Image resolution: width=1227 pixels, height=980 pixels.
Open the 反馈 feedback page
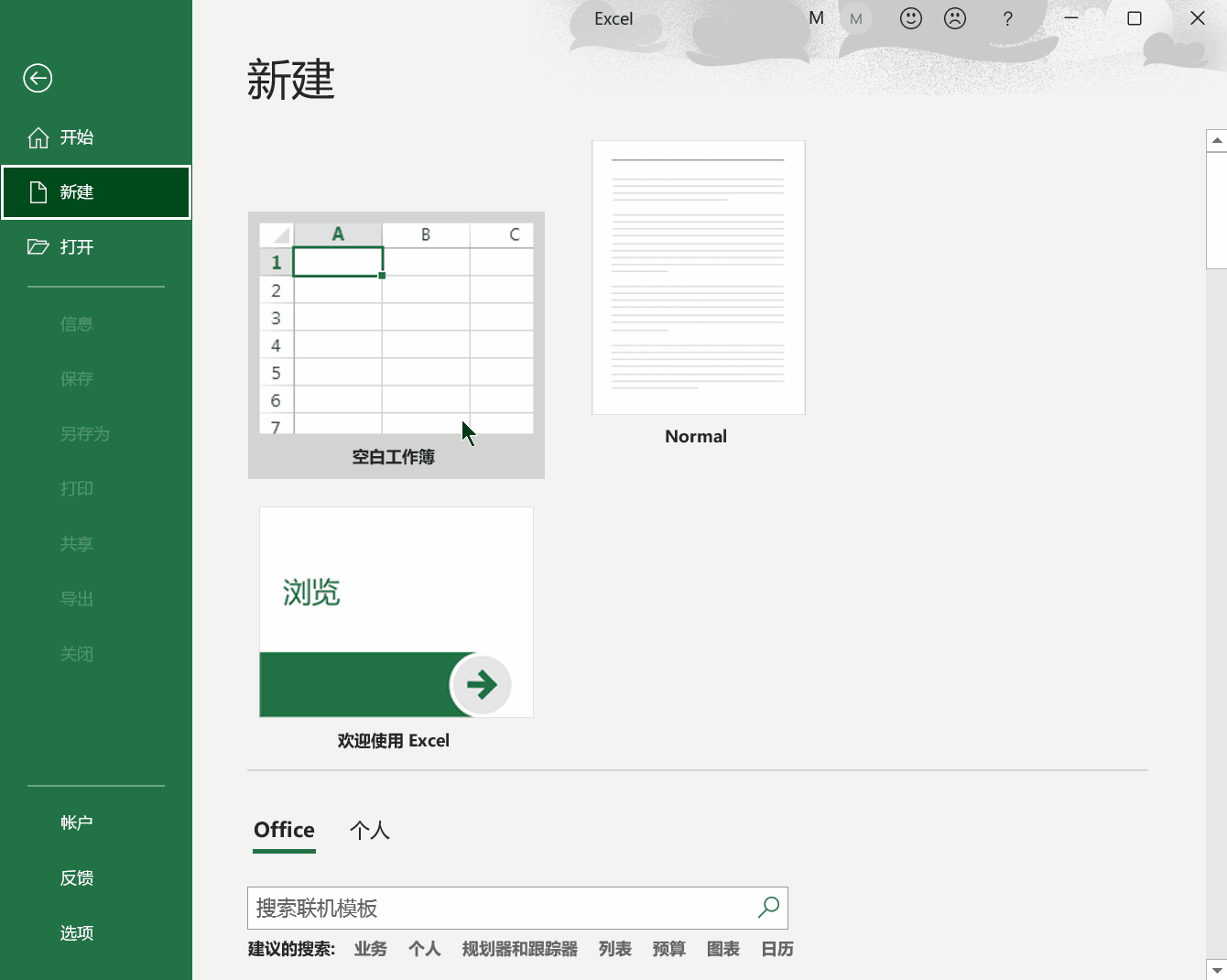click(96, 877)
